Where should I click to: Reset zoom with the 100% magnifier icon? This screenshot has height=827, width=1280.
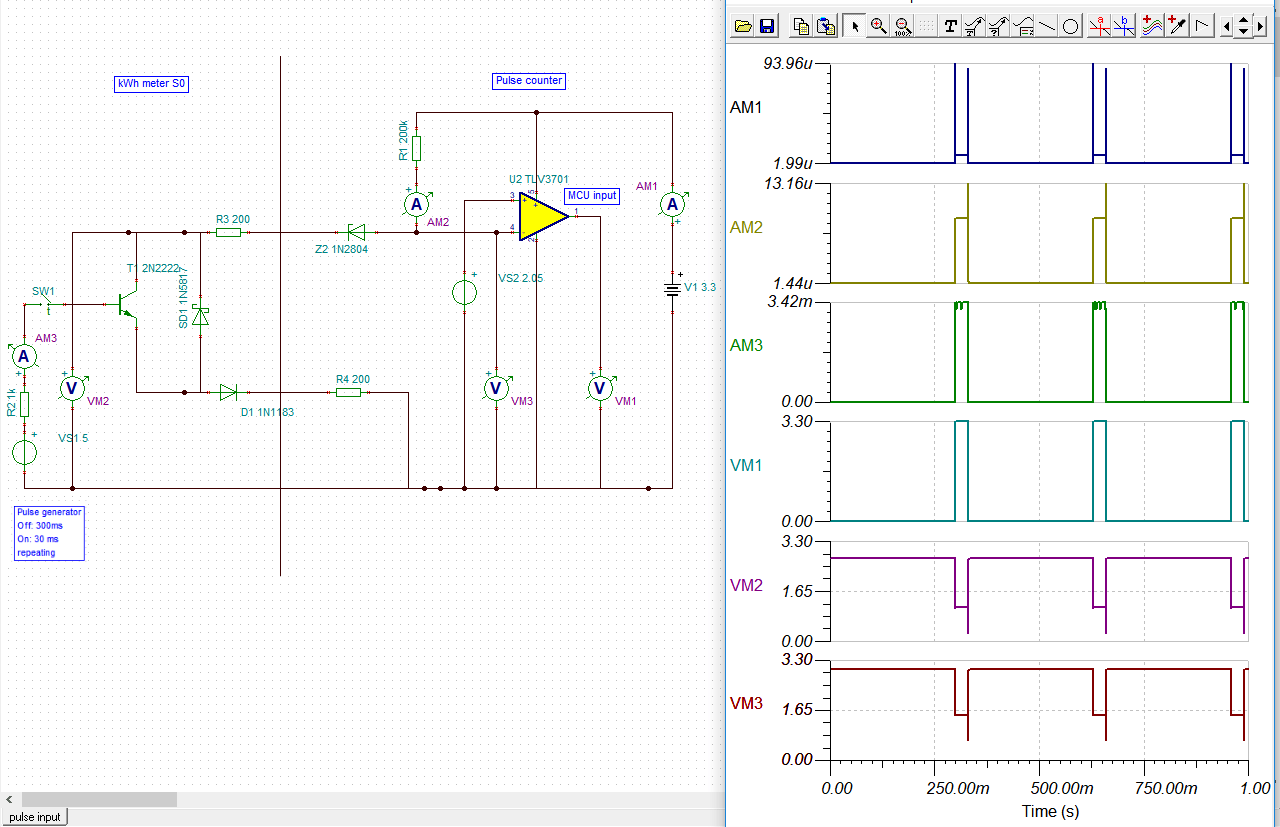point(902,27)
